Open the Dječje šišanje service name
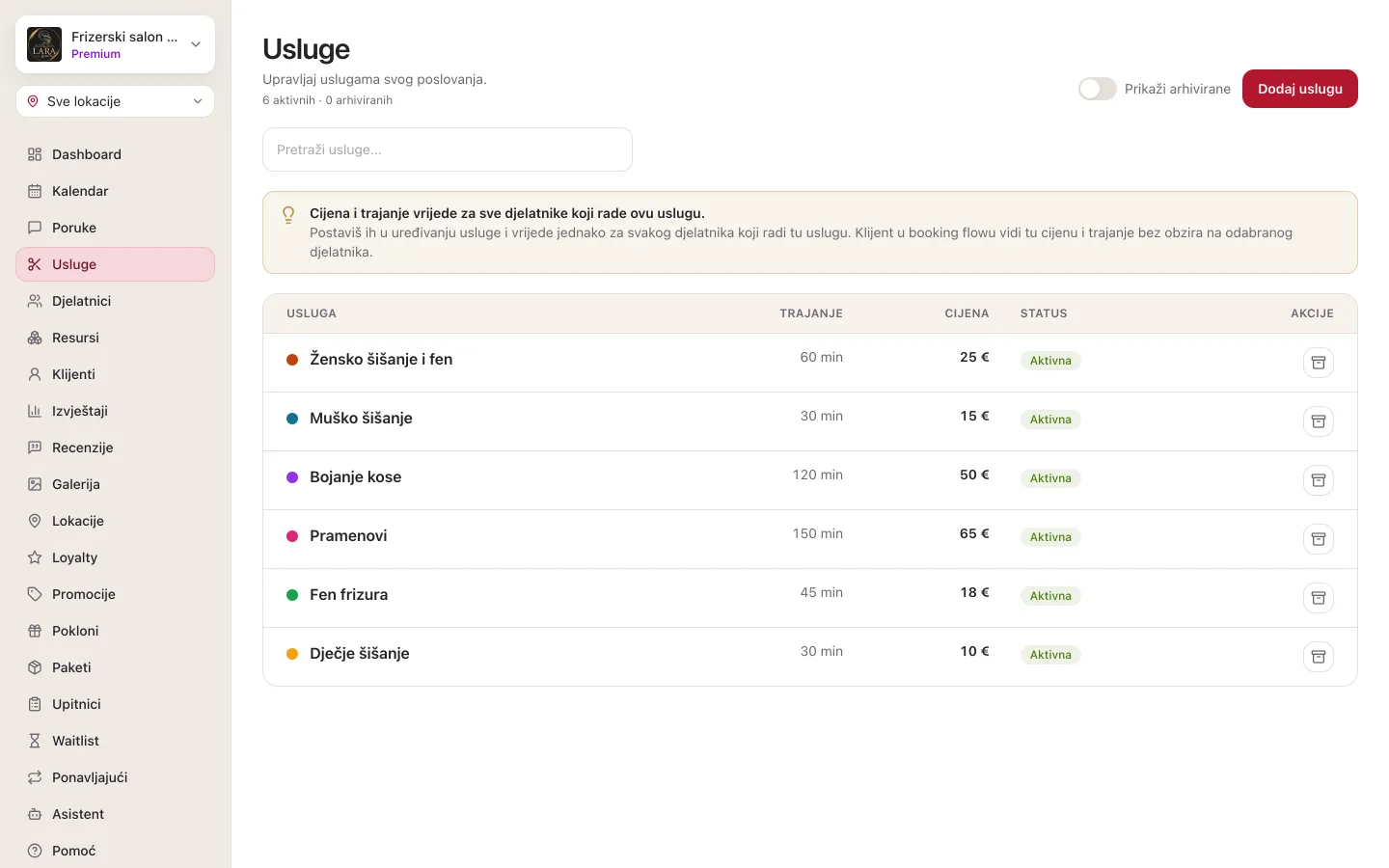The width and height of the screenshot is (1389, 868). click(359, 653)
